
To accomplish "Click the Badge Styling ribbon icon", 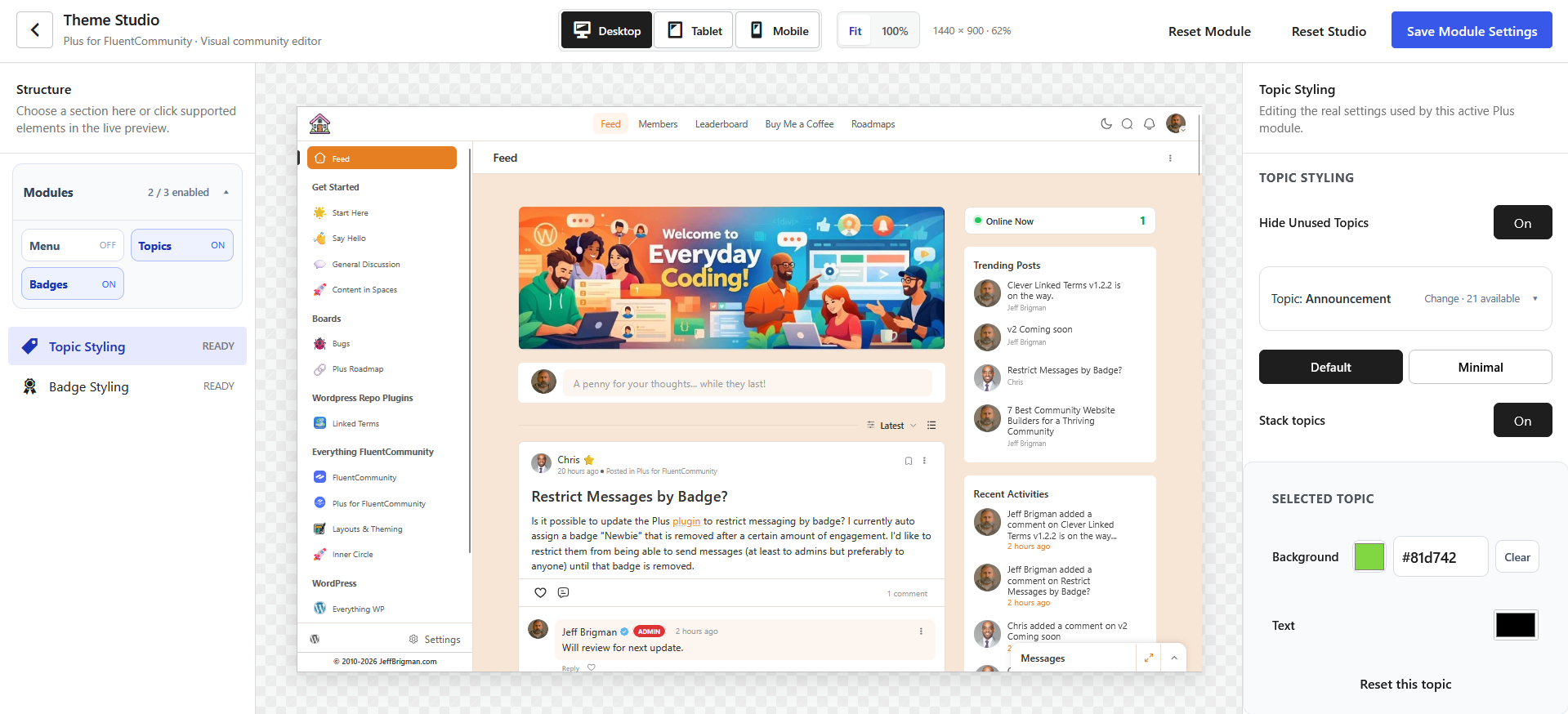I will point(29,386).
